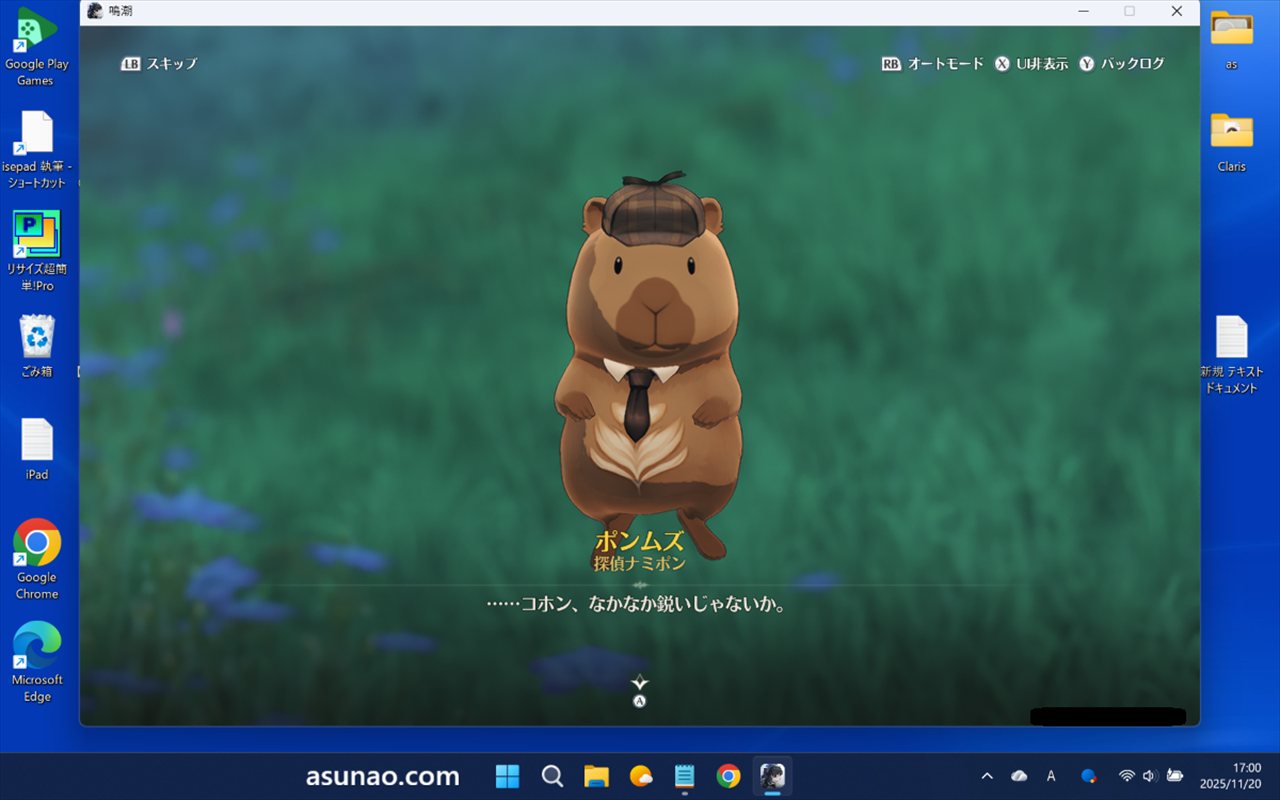Image resolution: width=1280 pixels, height=800 pixels.
Task: Select the Google Chrome desktop shortcut
Action: coord(37,558)
